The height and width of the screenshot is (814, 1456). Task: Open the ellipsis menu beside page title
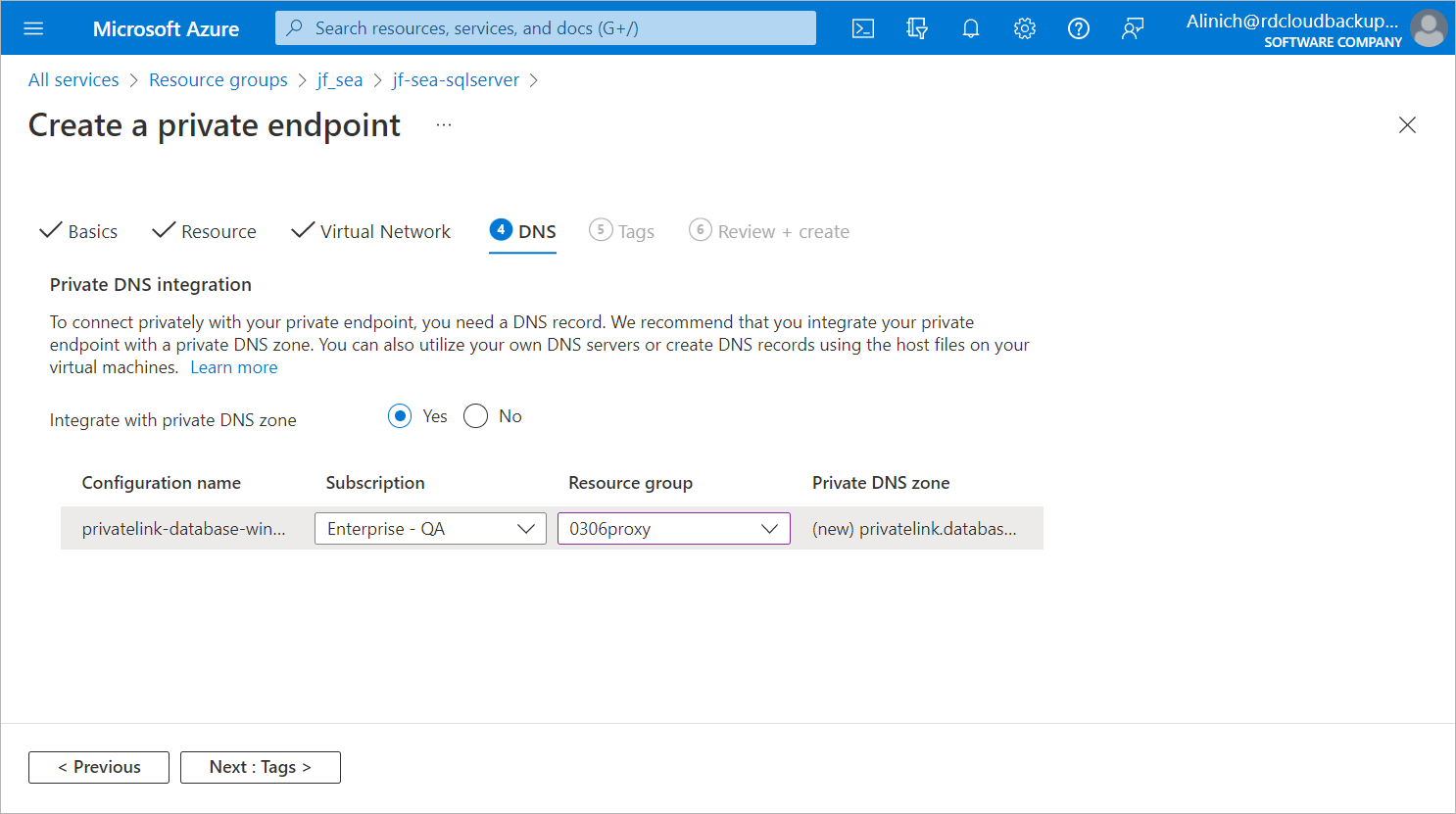444,125
